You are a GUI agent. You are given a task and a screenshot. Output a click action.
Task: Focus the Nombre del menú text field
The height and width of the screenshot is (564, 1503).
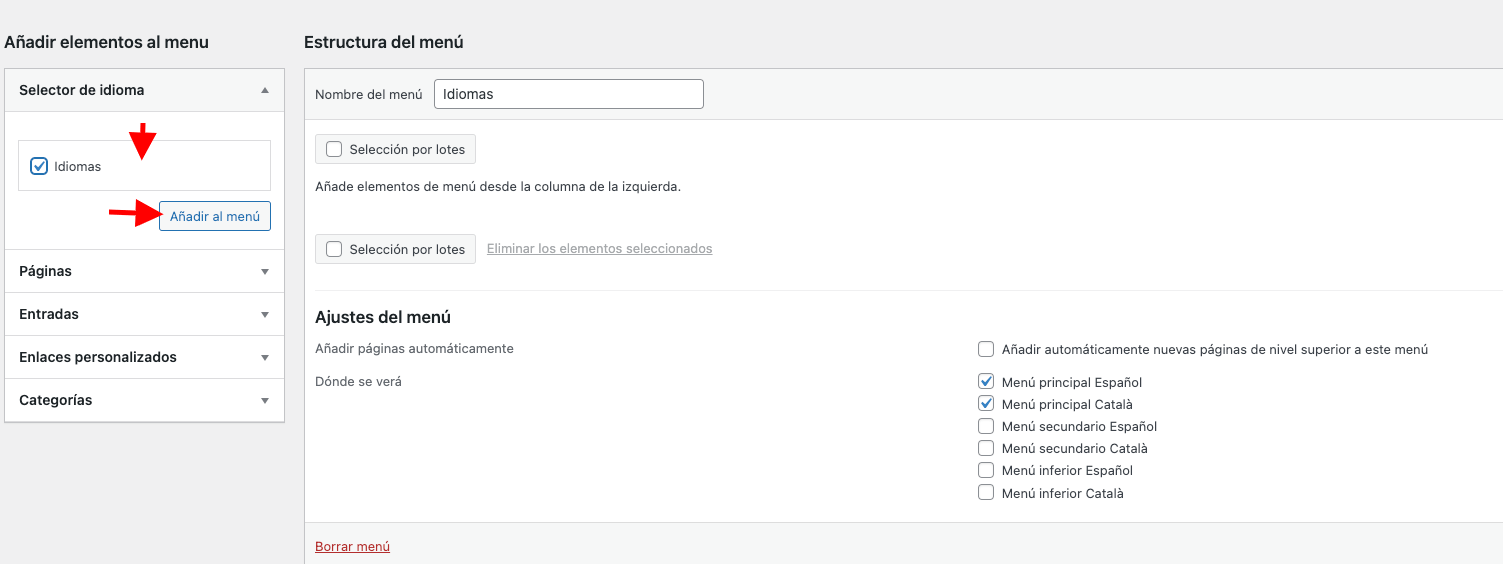point(569,94)
